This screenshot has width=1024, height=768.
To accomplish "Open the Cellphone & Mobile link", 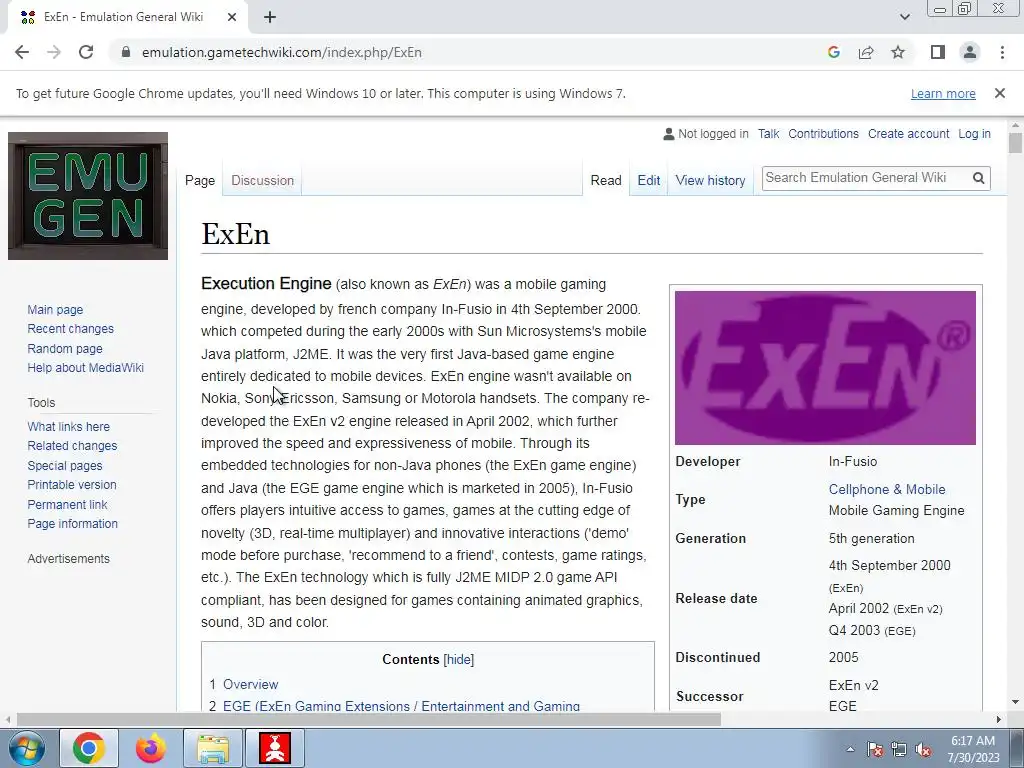I will 887,489.
